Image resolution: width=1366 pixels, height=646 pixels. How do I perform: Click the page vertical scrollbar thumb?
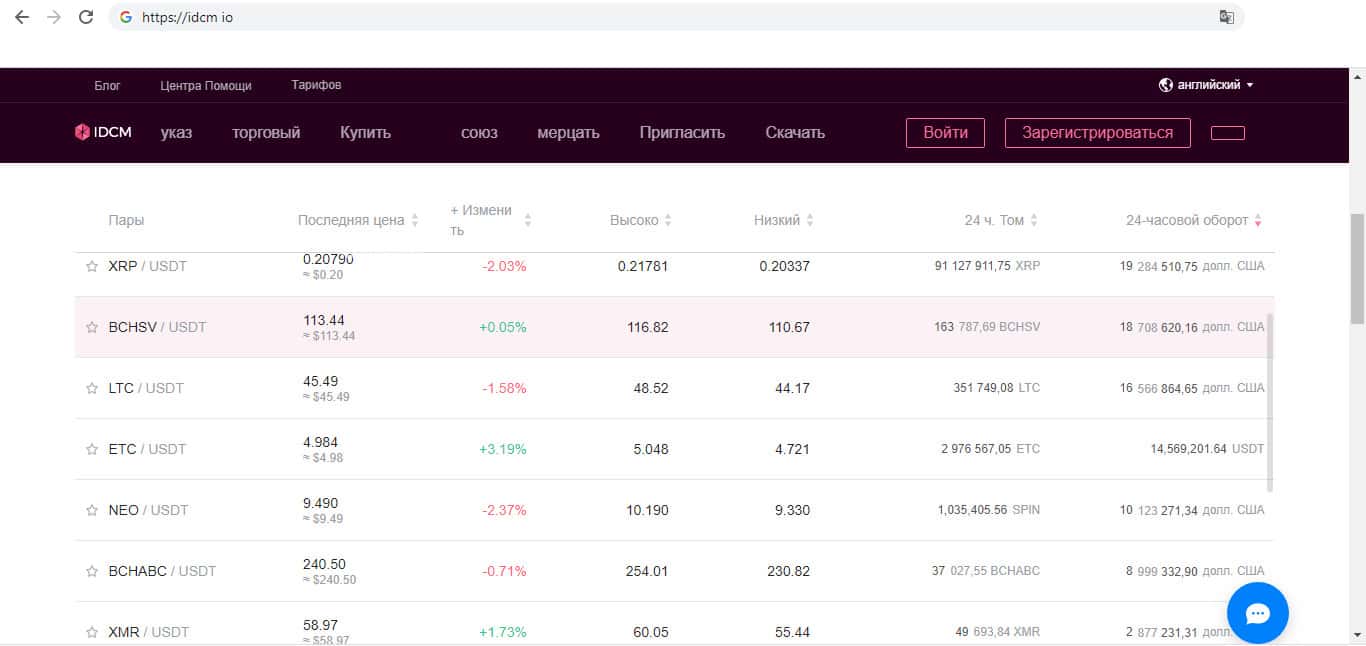(x=1357, y=268)
